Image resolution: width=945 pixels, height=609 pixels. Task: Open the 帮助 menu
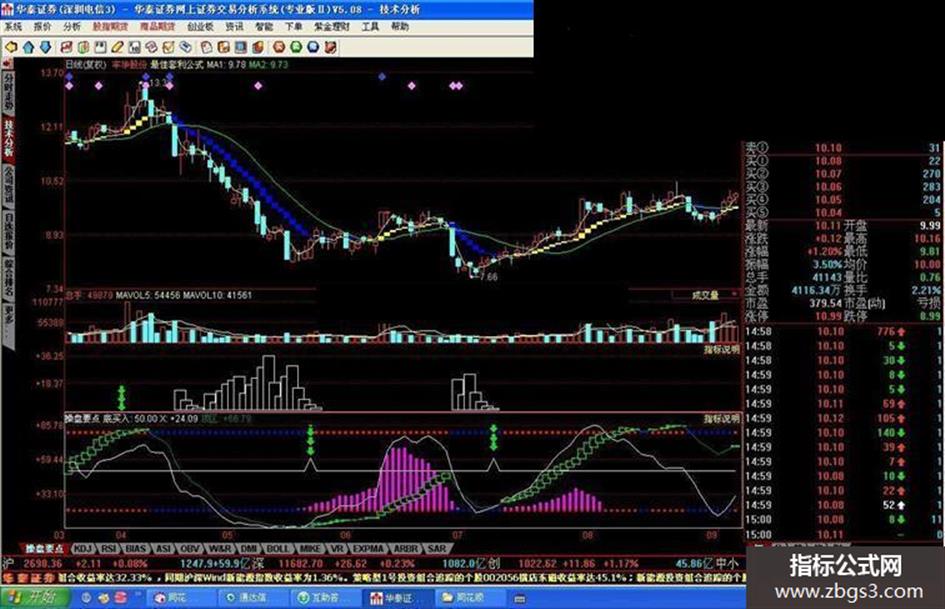coord(400,27)
